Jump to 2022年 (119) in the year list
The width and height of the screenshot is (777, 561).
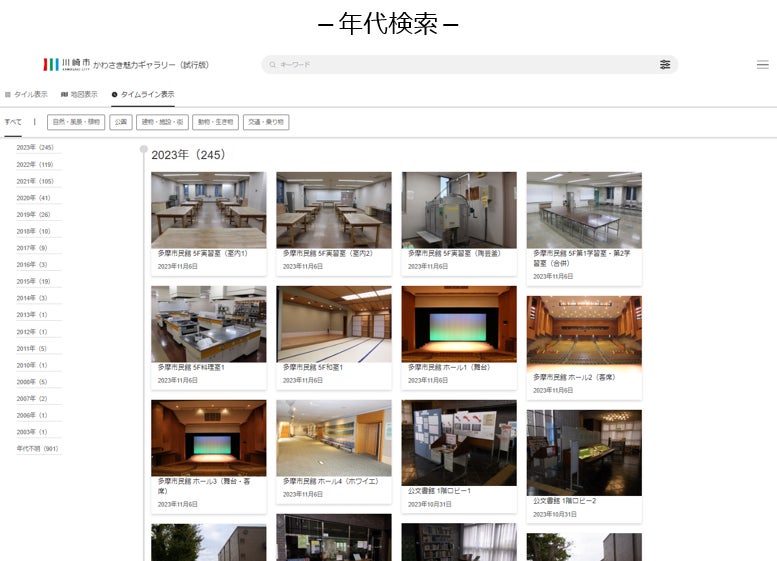(x=35, y=165)
